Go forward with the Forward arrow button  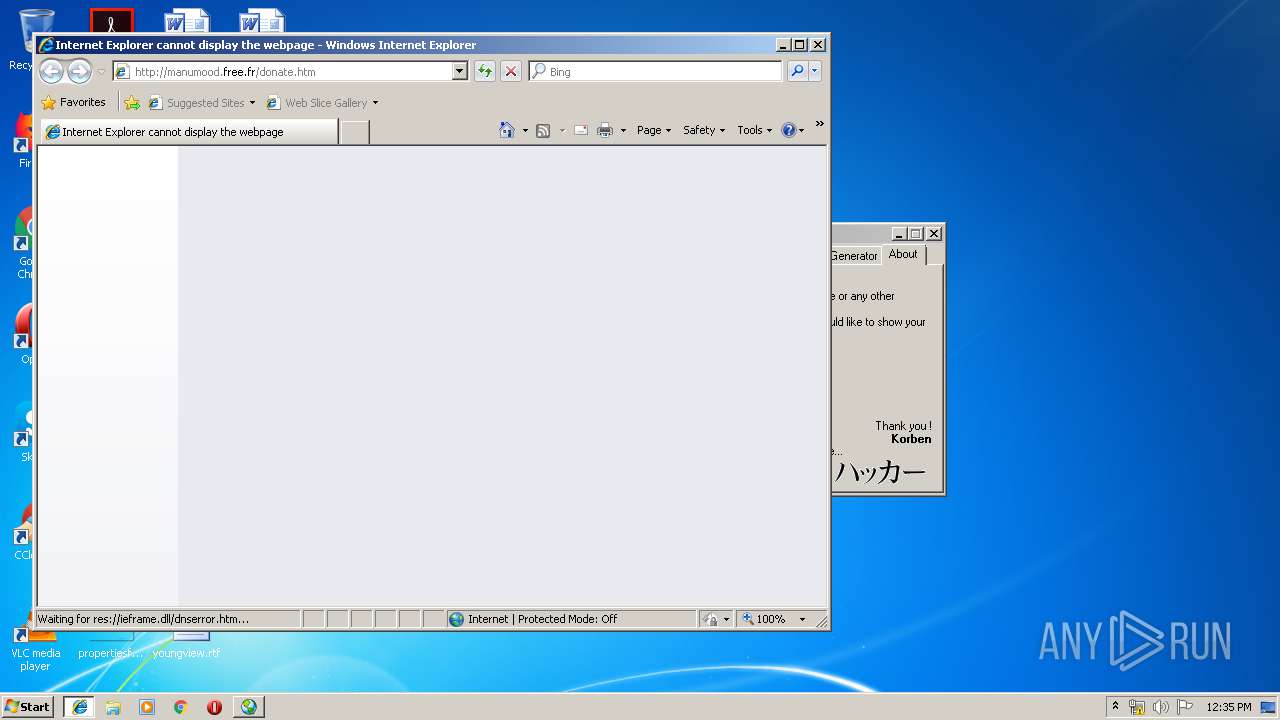coord(79,71)
